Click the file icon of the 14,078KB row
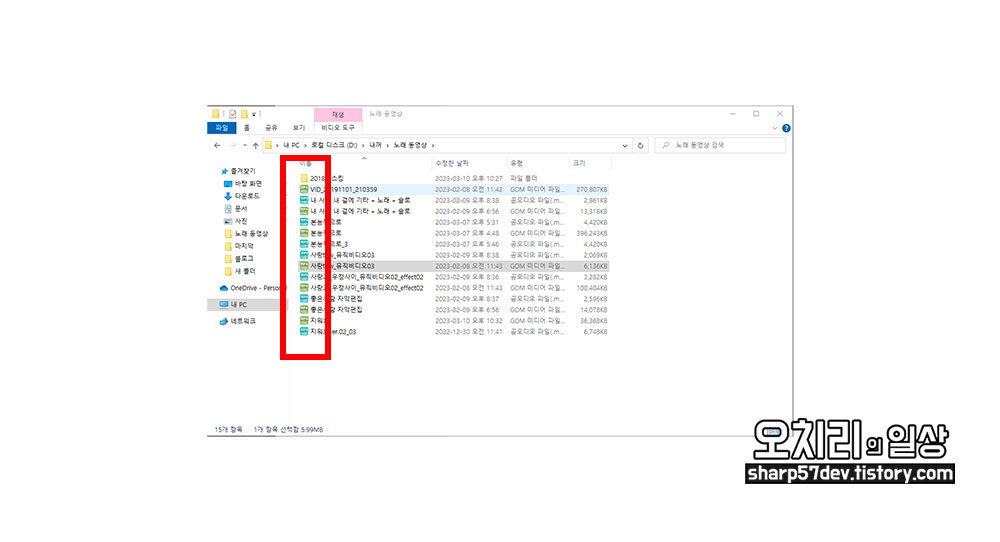 [x=304, y=310]
